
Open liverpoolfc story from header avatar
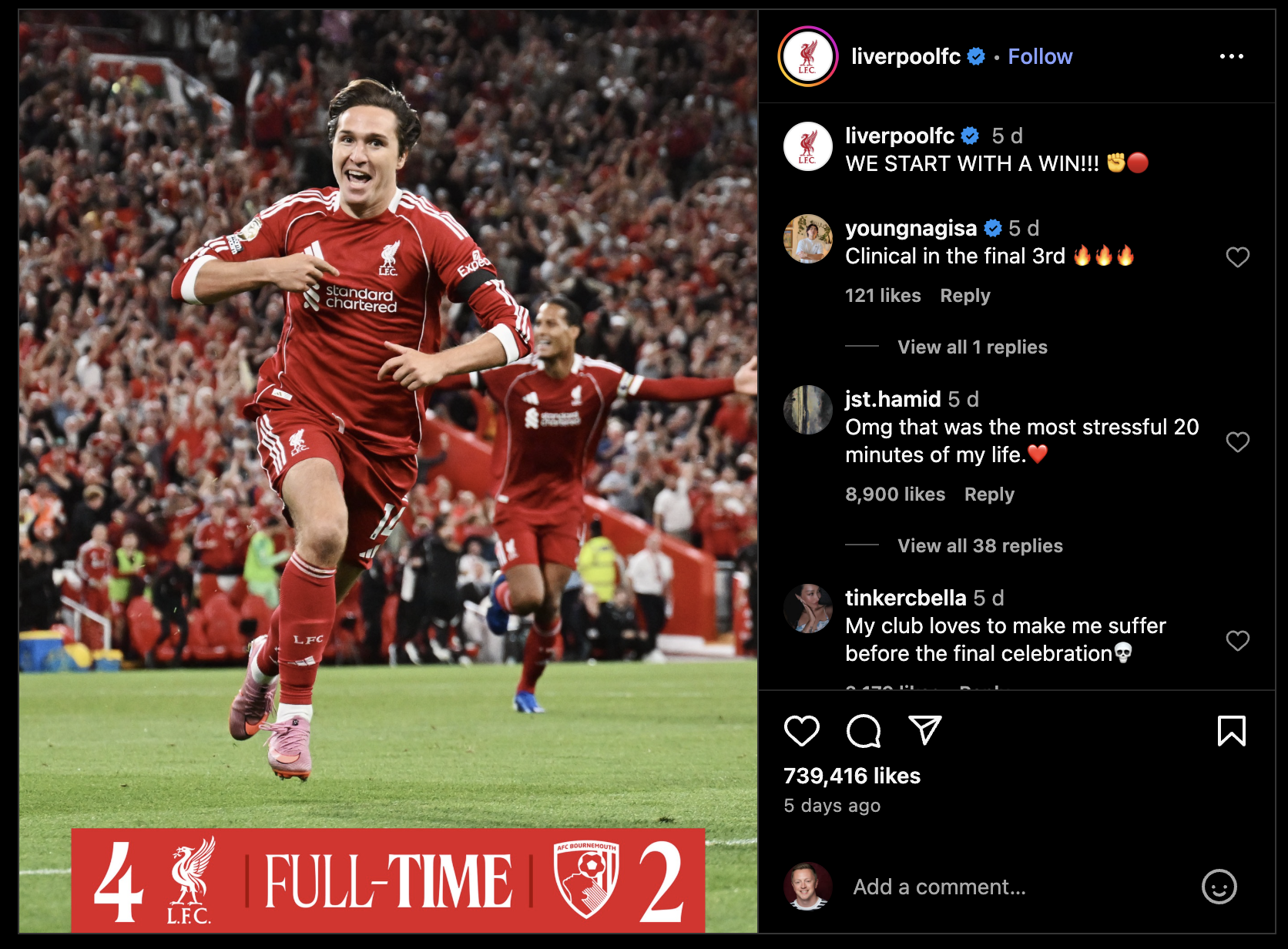click(807, 56)
